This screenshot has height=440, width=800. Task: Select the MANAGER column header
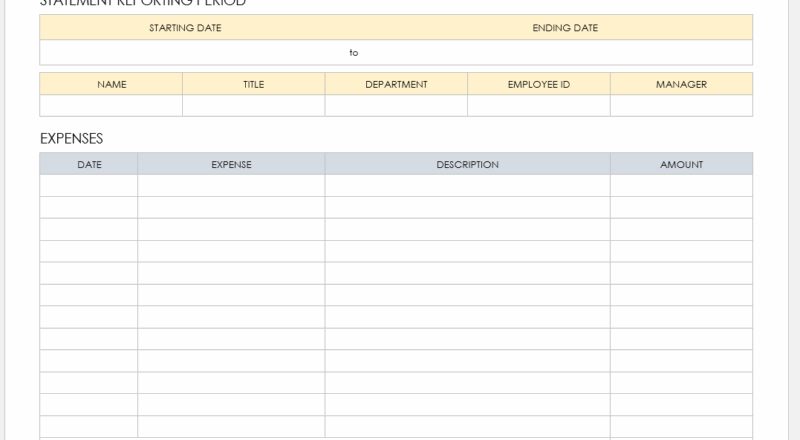coord(681,84)
